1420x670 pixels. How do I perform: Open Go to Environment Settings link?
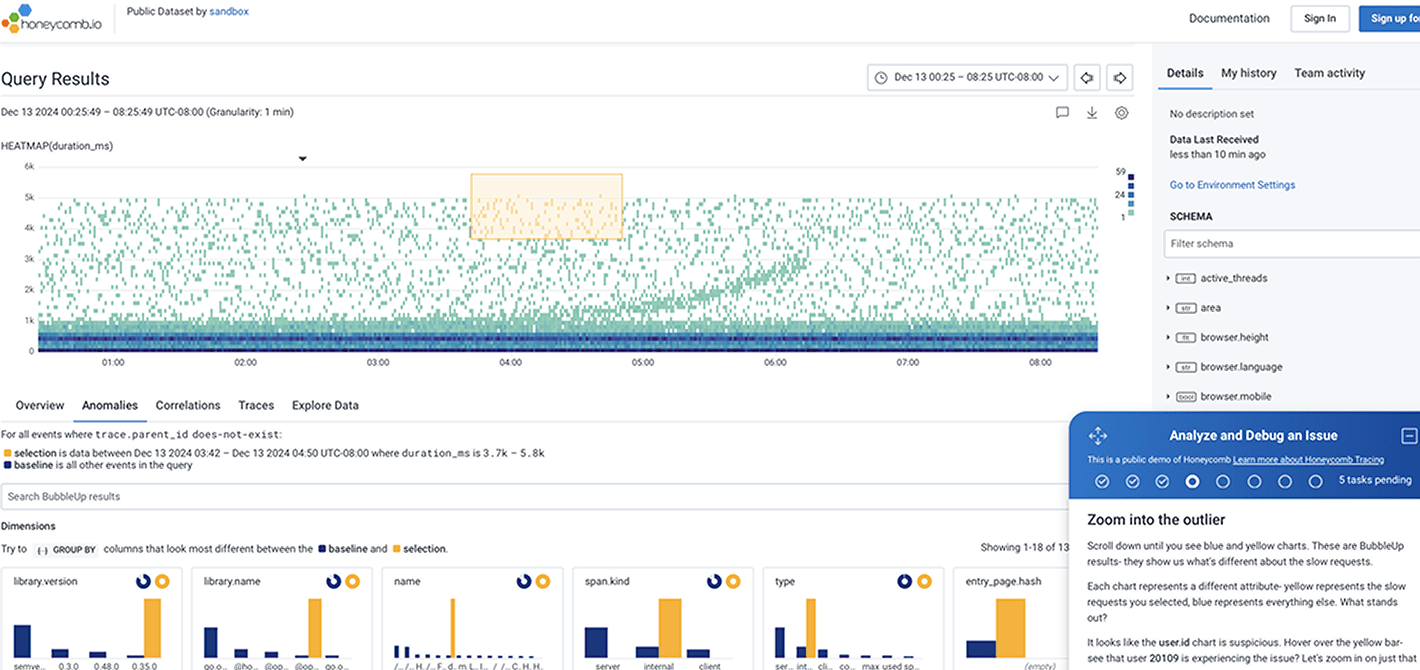[1232, 185]
